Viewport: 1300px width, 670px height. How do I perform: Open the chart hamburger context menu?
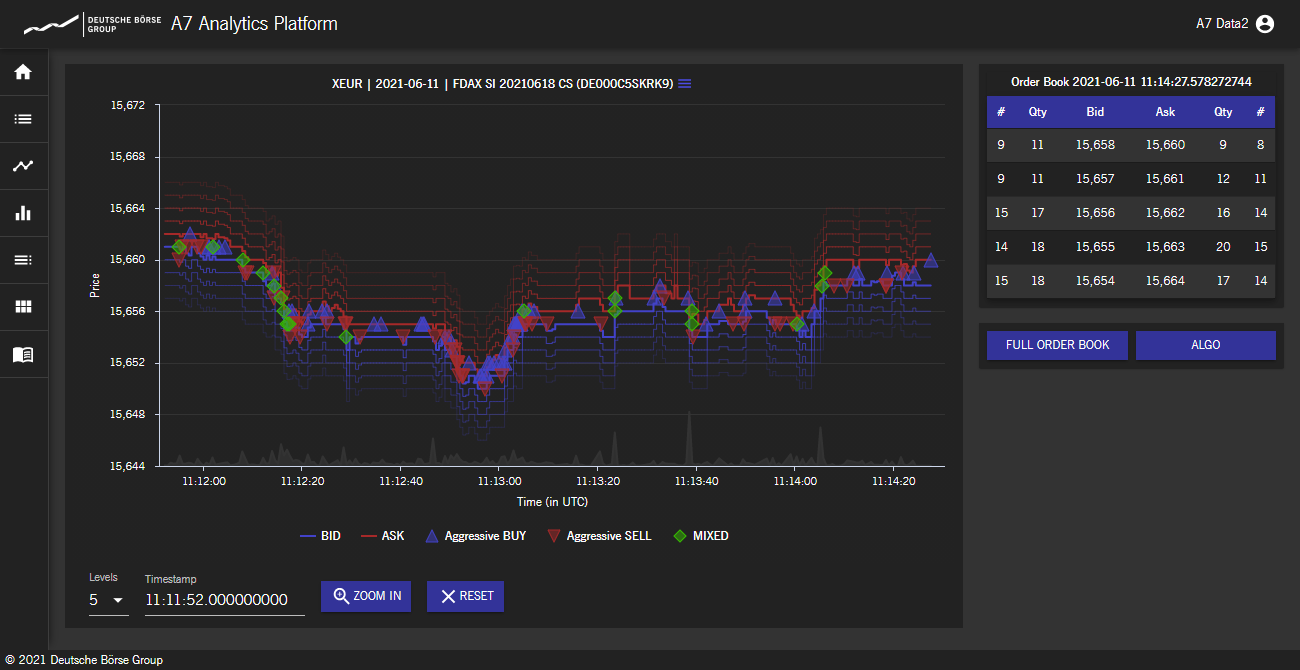(685, 84)
